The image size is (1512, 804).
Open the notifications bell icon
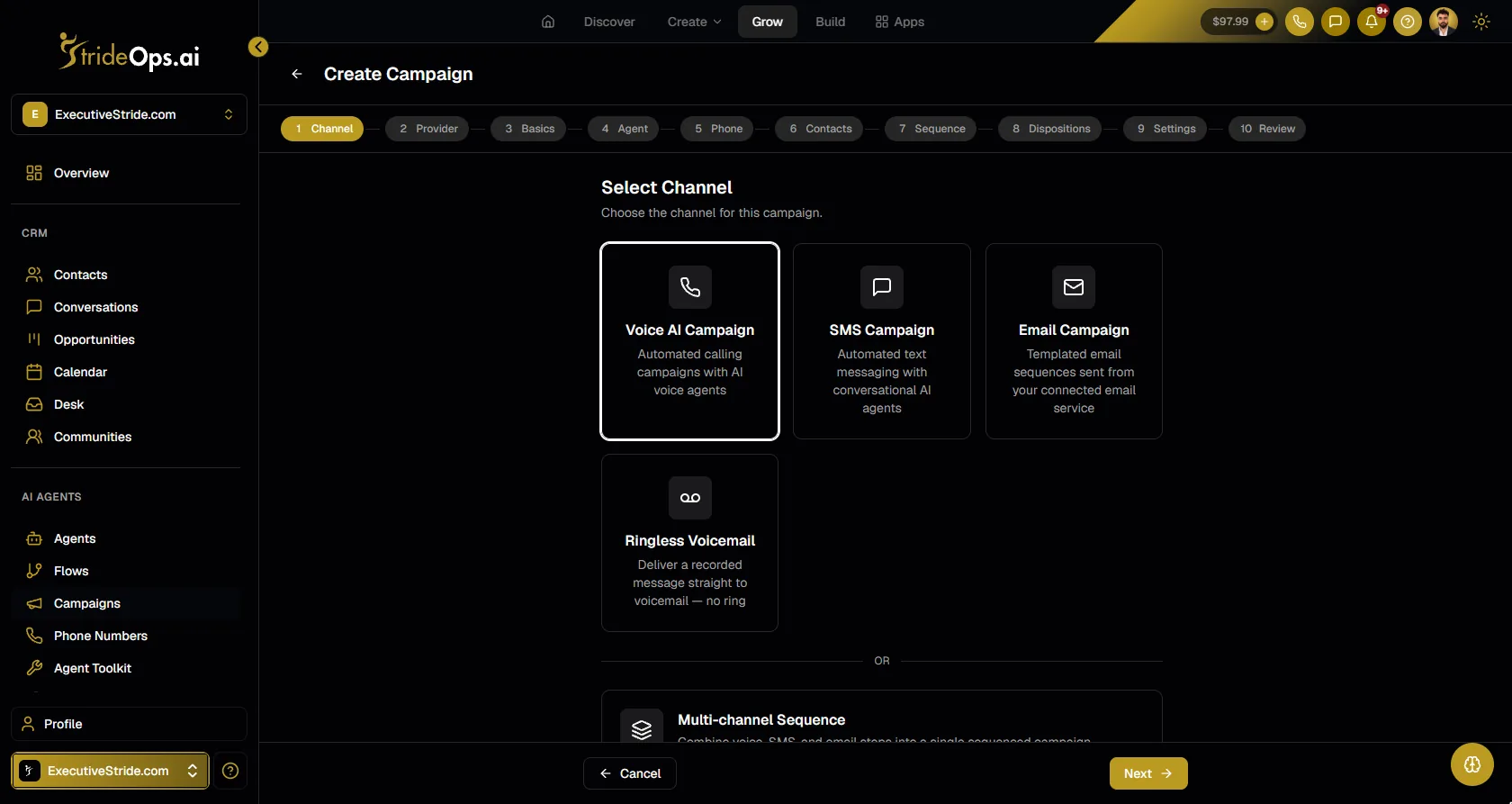click(x=1371, y=22)
